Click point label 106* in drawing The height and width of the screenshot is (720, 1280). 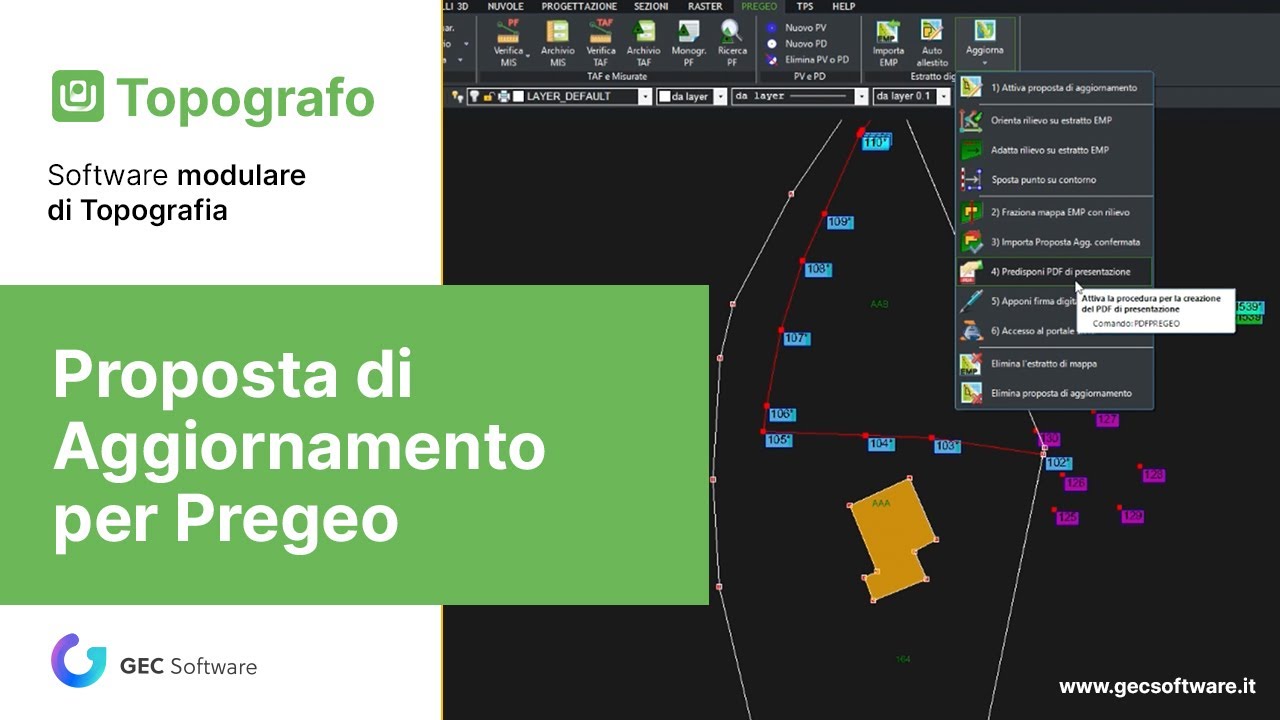782,414
